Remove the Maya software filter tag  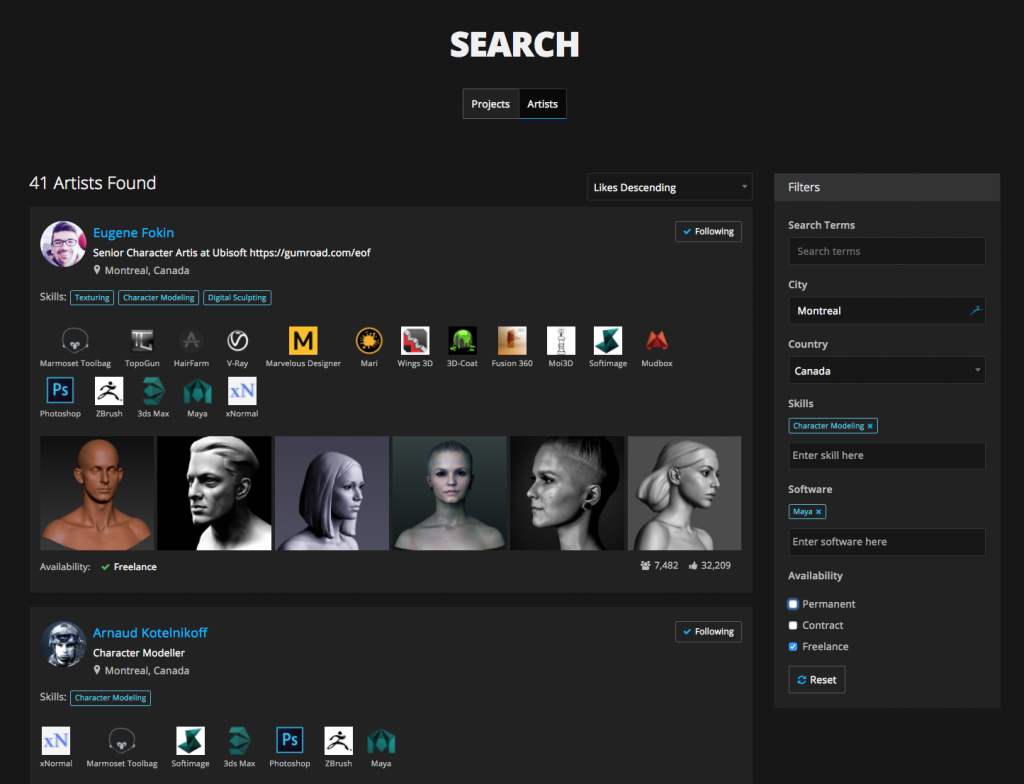819,512
